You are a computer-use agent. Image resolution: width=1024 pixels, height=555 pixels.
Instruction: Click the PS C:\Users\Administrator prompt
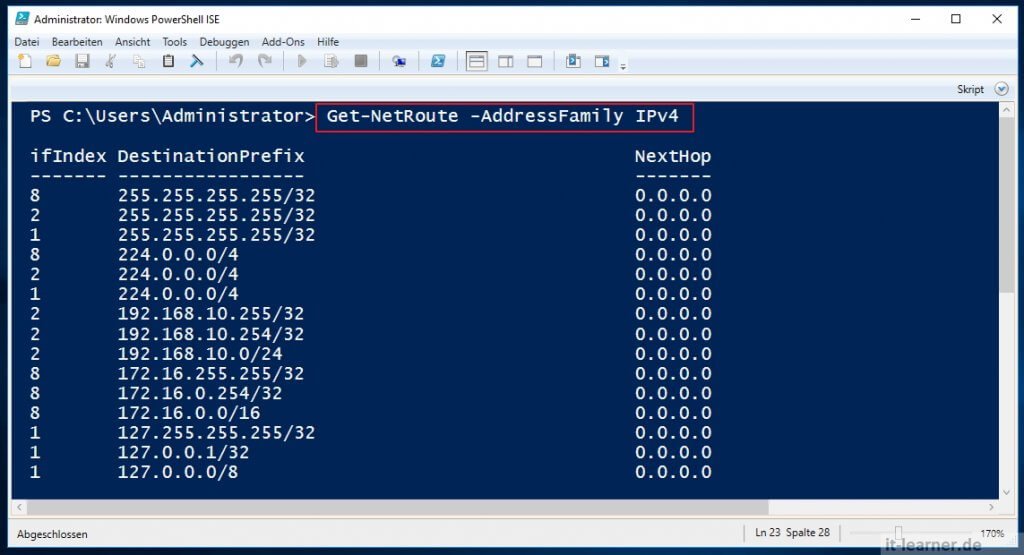point(172,116)
